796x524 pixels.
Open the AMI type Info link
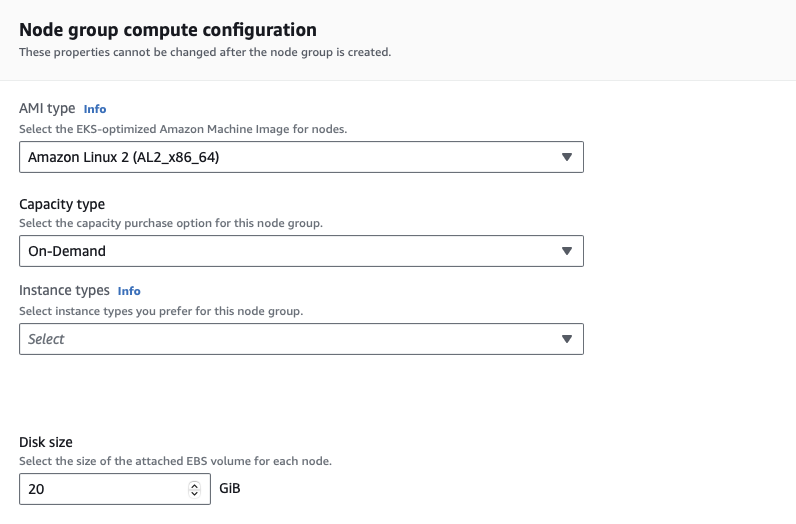tap(95, 109)
